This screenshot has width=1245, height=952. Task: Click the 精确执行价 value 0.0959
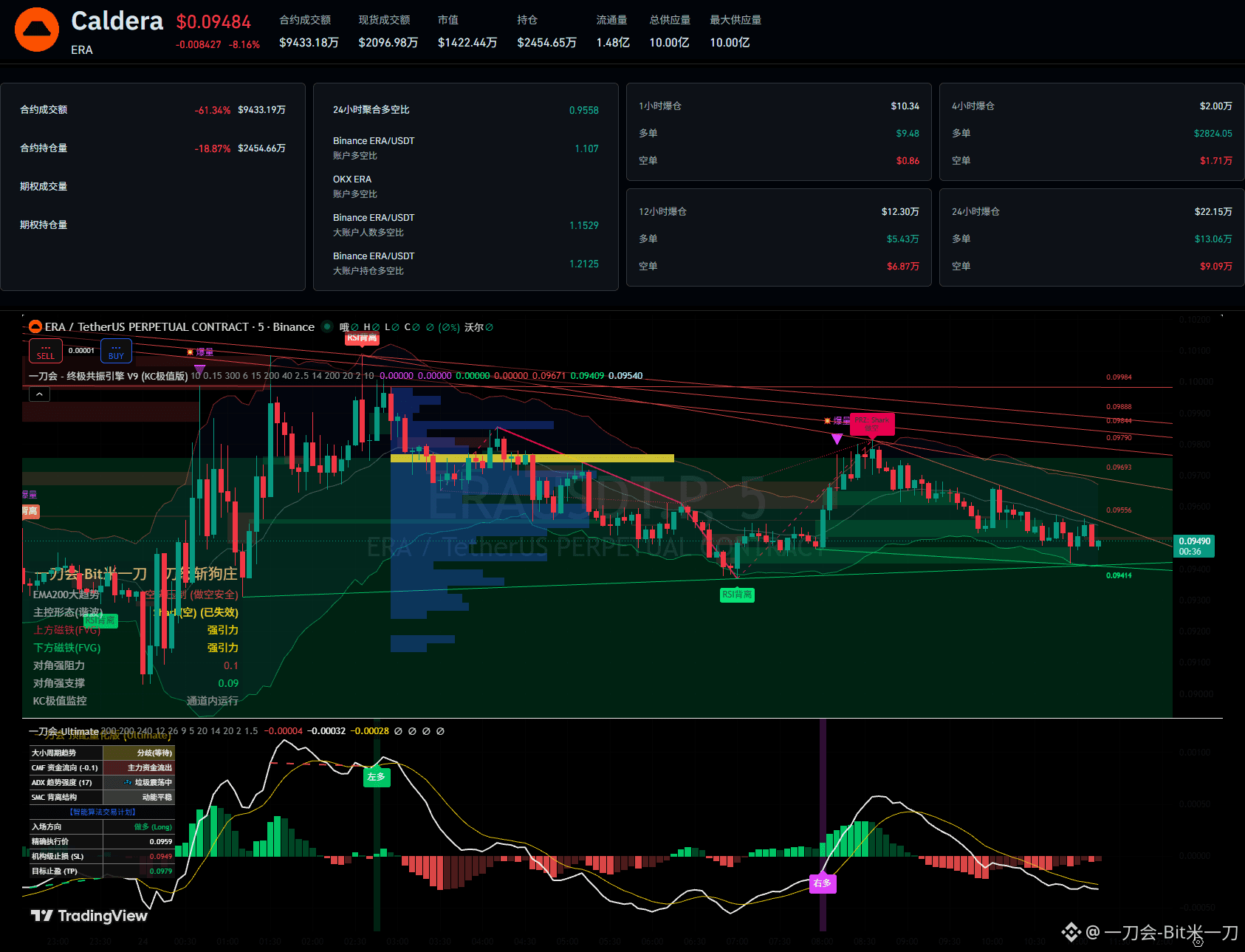tap(161, 842)
